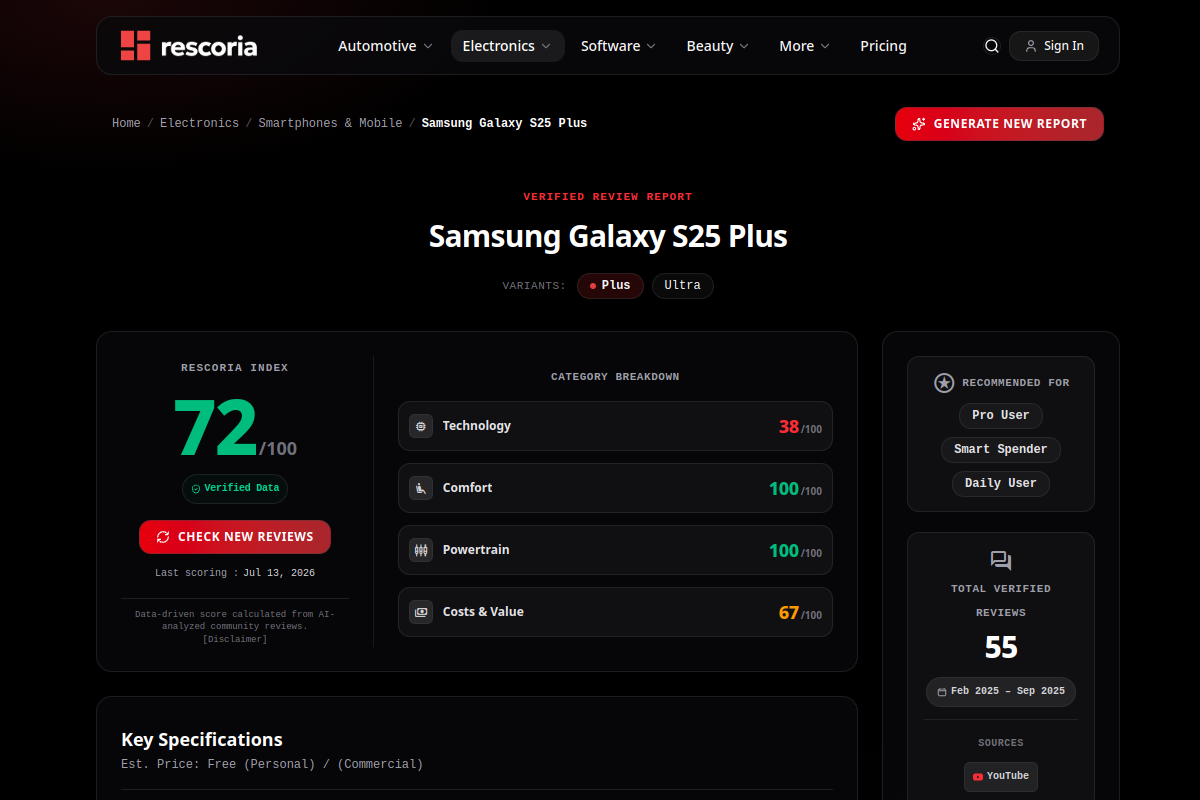Click the 55 total reviews number

click(x=1001, y=648)
